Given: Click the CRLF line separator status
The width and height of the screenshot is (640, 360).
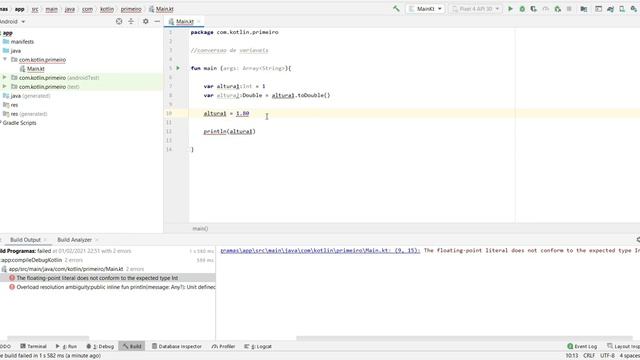Looking at the screenshot, I should point(589,356).
